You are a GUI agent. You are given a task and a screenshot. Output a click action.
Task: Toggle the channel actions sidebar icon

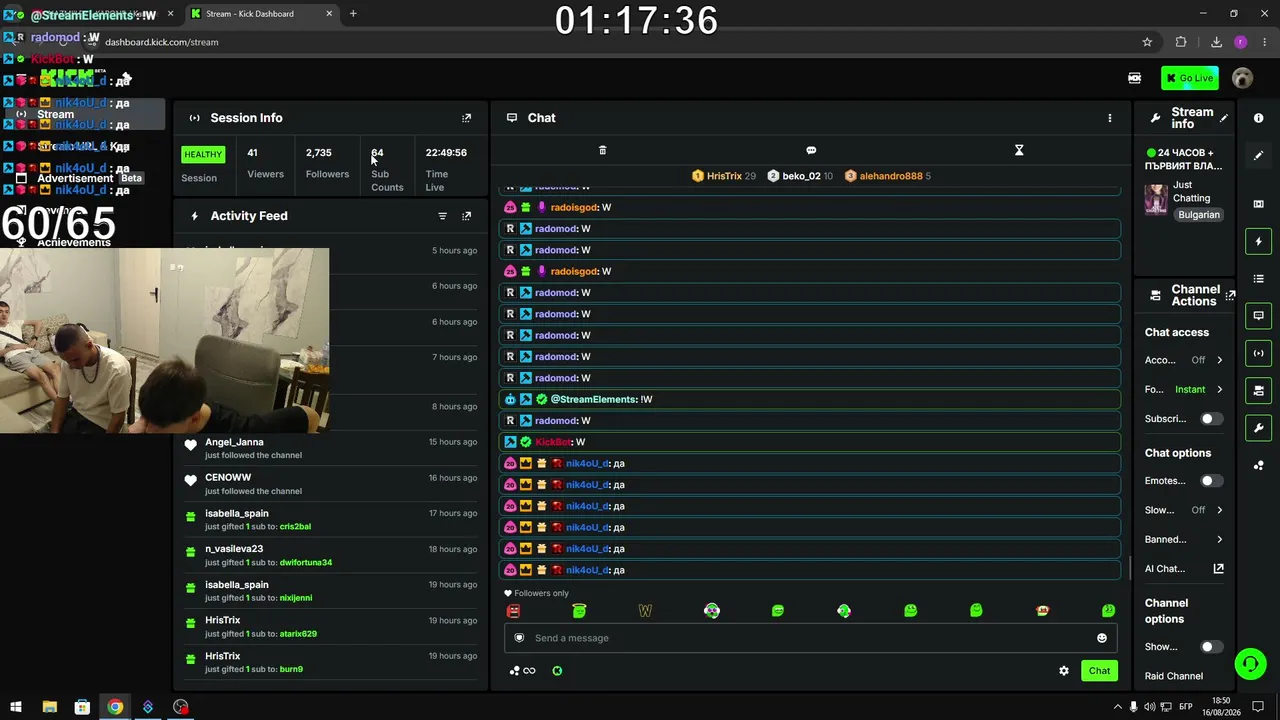pyautogui.click(x=1258, y=390)
